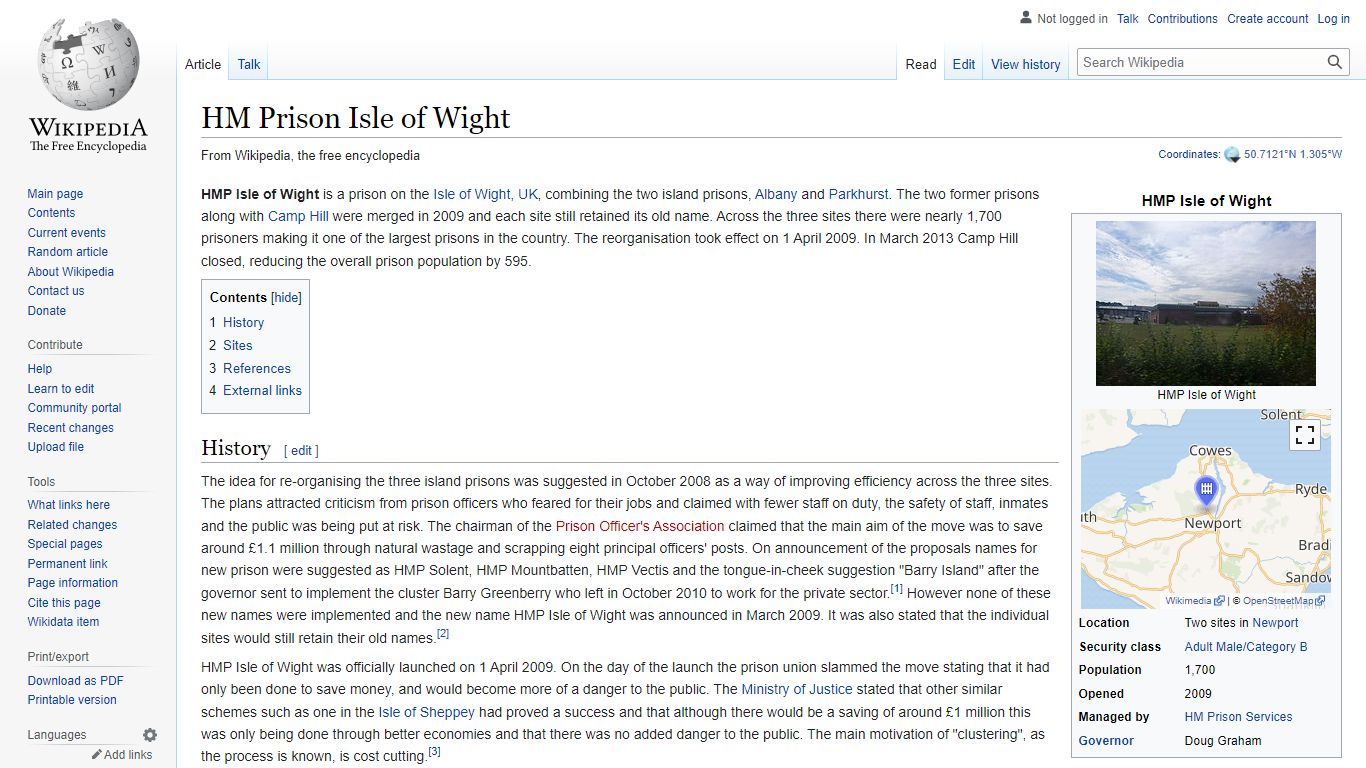
Task: Click Log in link
Action: 1333,18
